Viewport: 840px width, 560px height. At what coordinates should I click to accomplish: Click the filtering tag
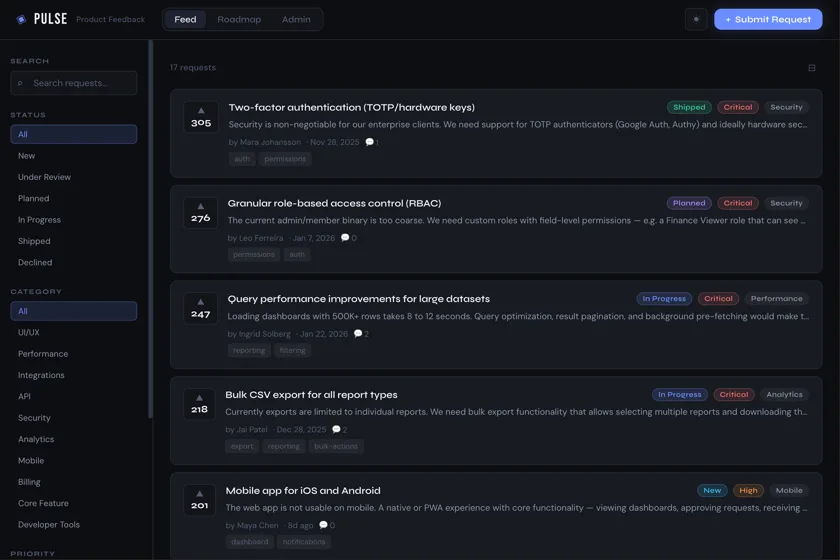tap(292, 350)
